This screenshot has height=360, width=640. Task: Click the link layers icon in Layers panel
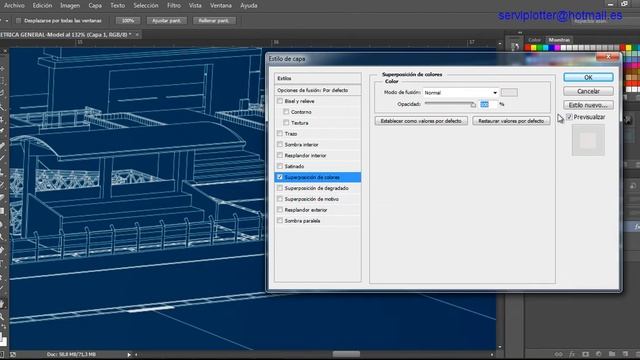558,354
